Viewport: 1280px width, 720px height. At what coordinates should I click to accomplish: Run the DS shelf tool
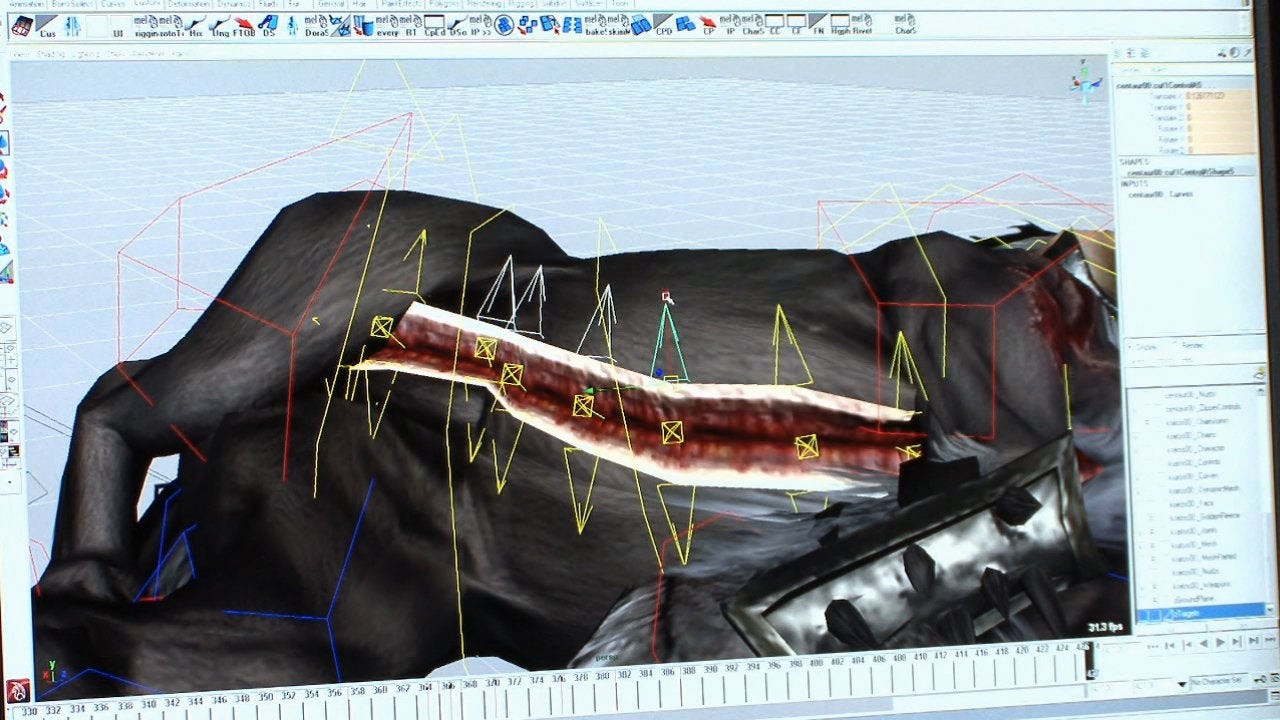[x=268, y=25]
